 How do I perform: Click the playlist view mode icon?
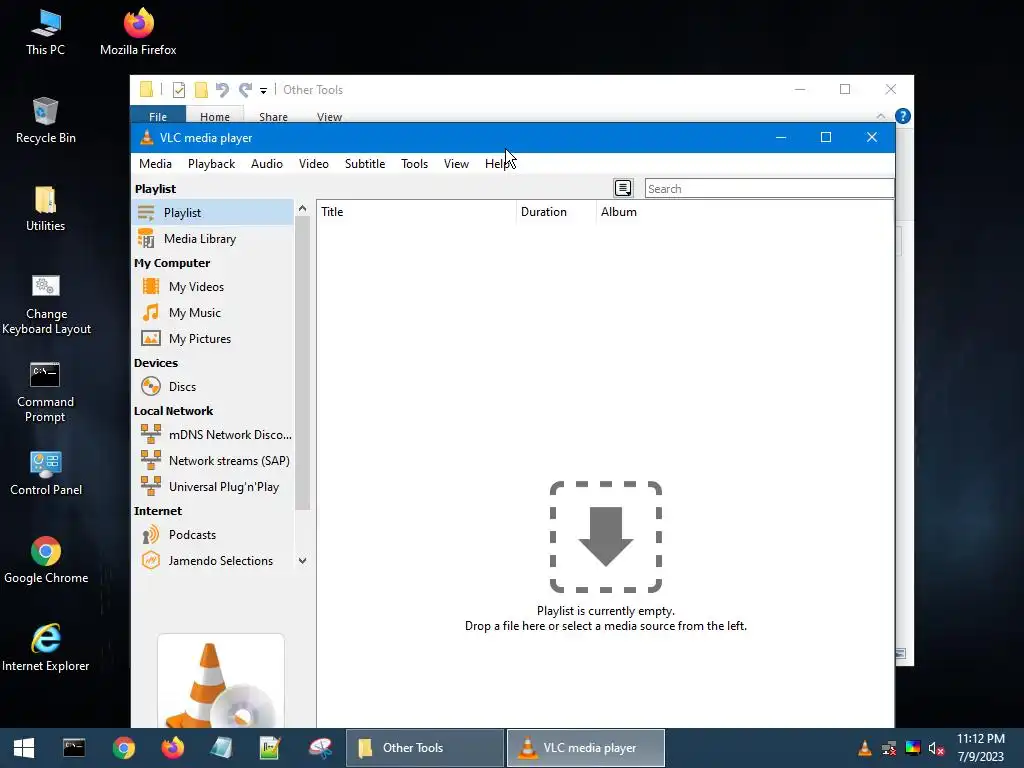tap(623, 188)
